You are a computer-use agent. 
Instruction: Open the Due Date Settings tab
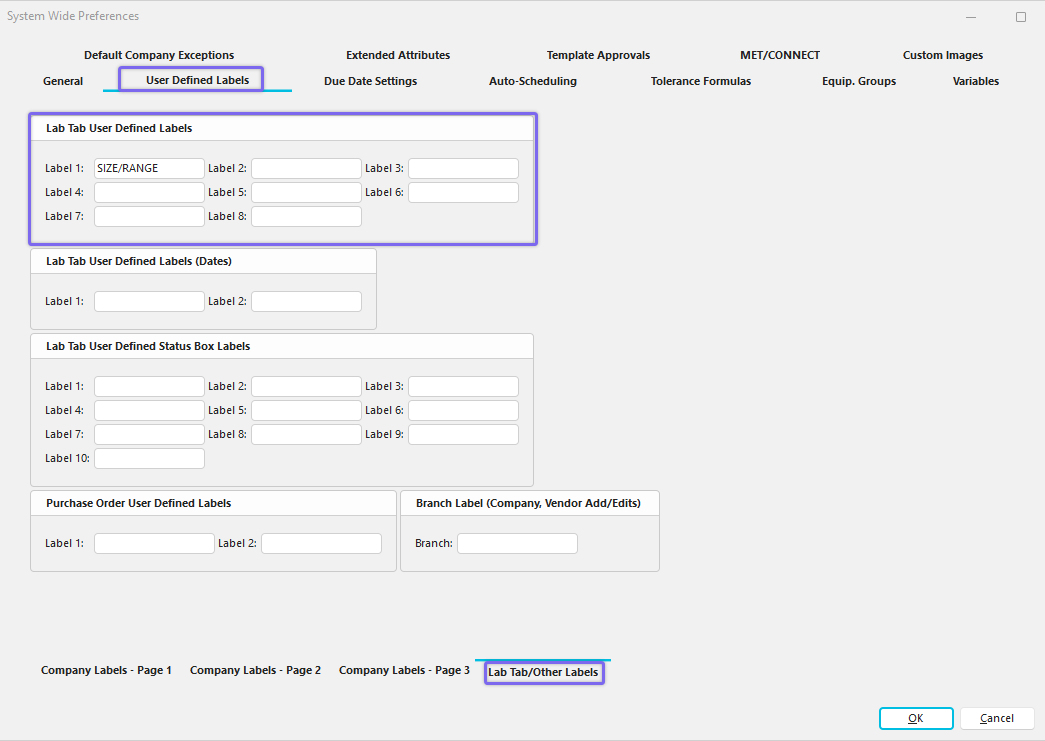point(370,81)
